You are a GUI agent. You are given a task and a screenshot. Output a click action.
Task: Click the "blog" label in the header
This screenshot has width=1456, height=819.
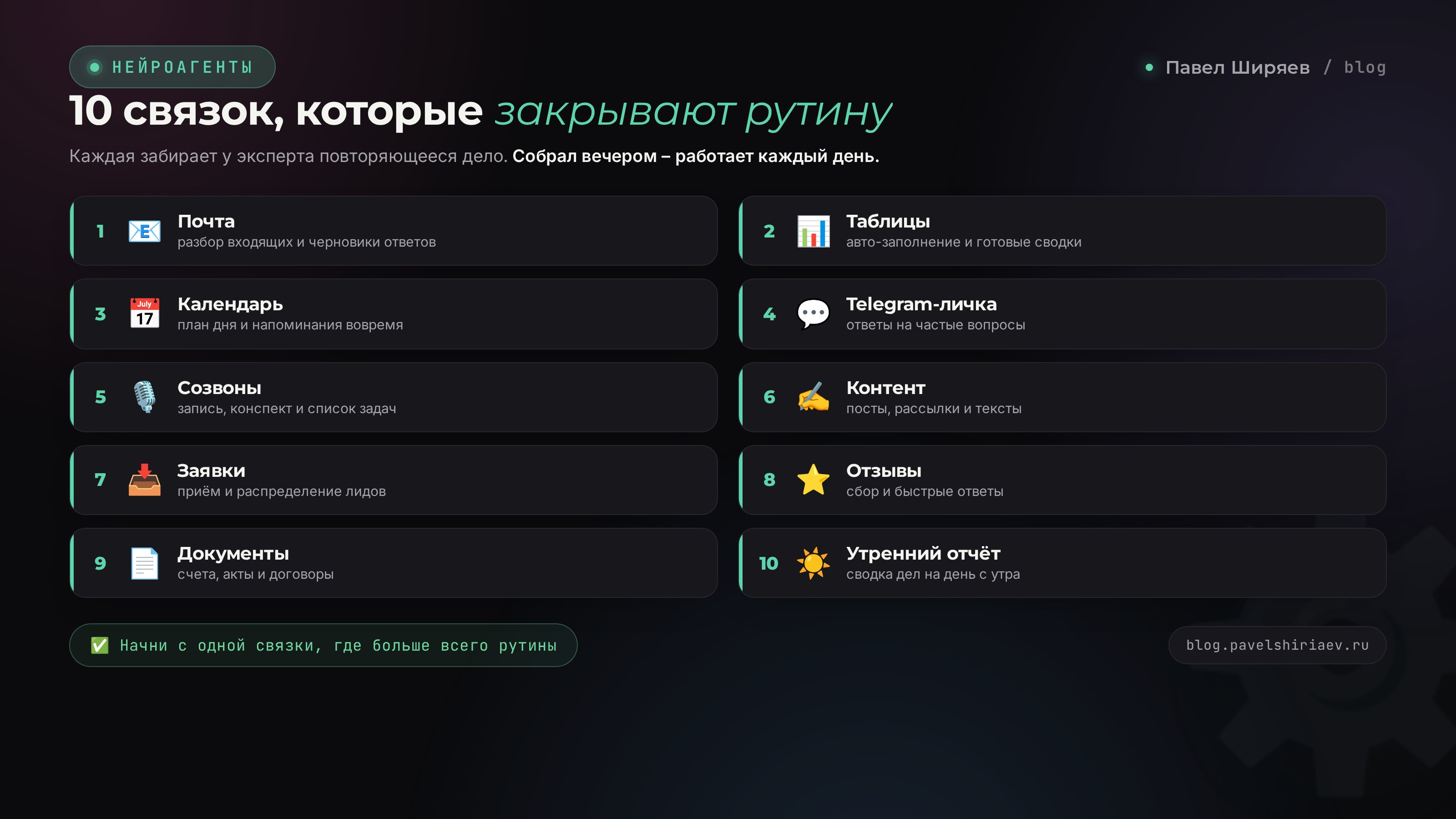[1365, 67]
